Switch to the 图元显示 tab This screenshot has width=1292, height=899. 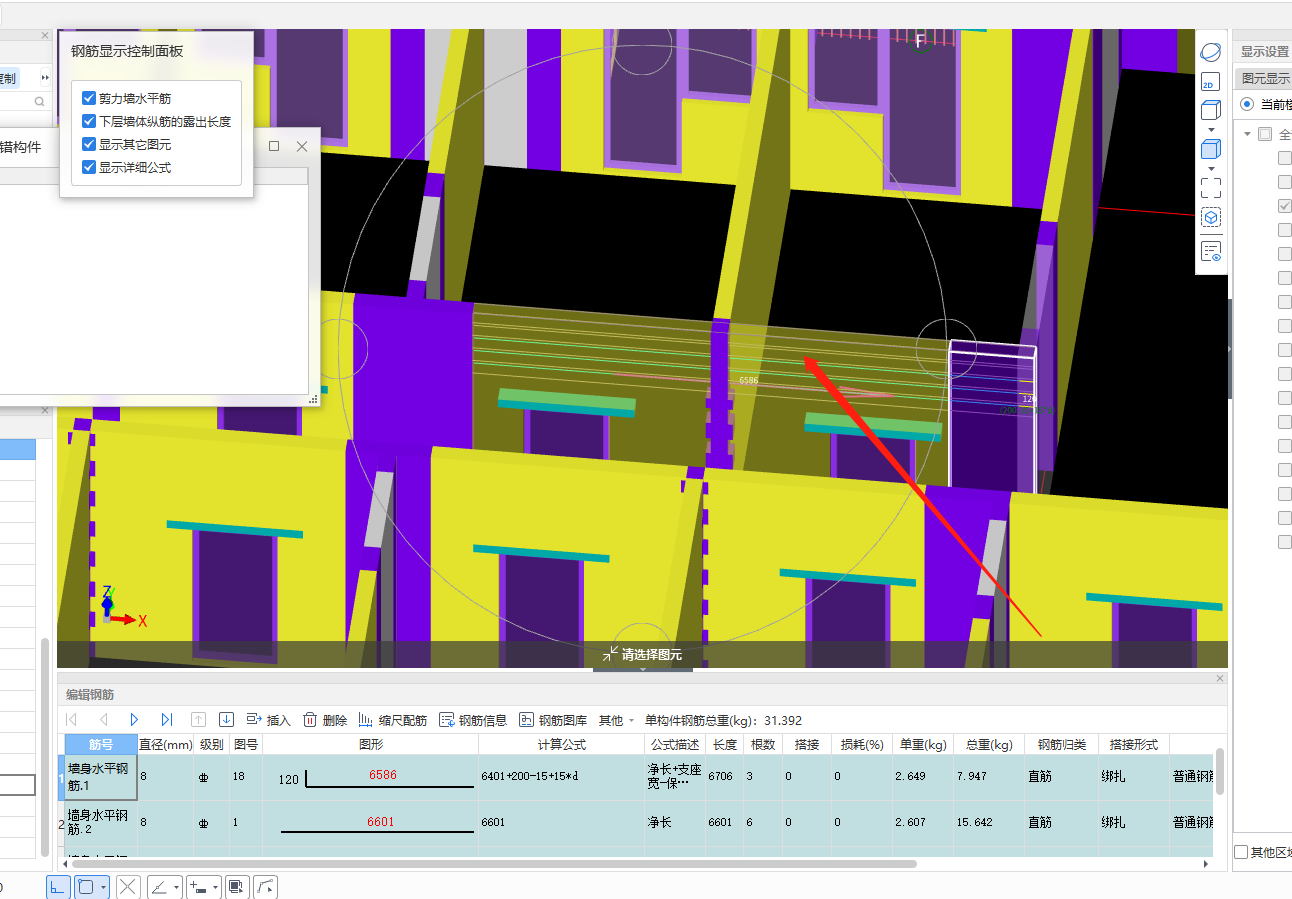tap(1263, 78)
